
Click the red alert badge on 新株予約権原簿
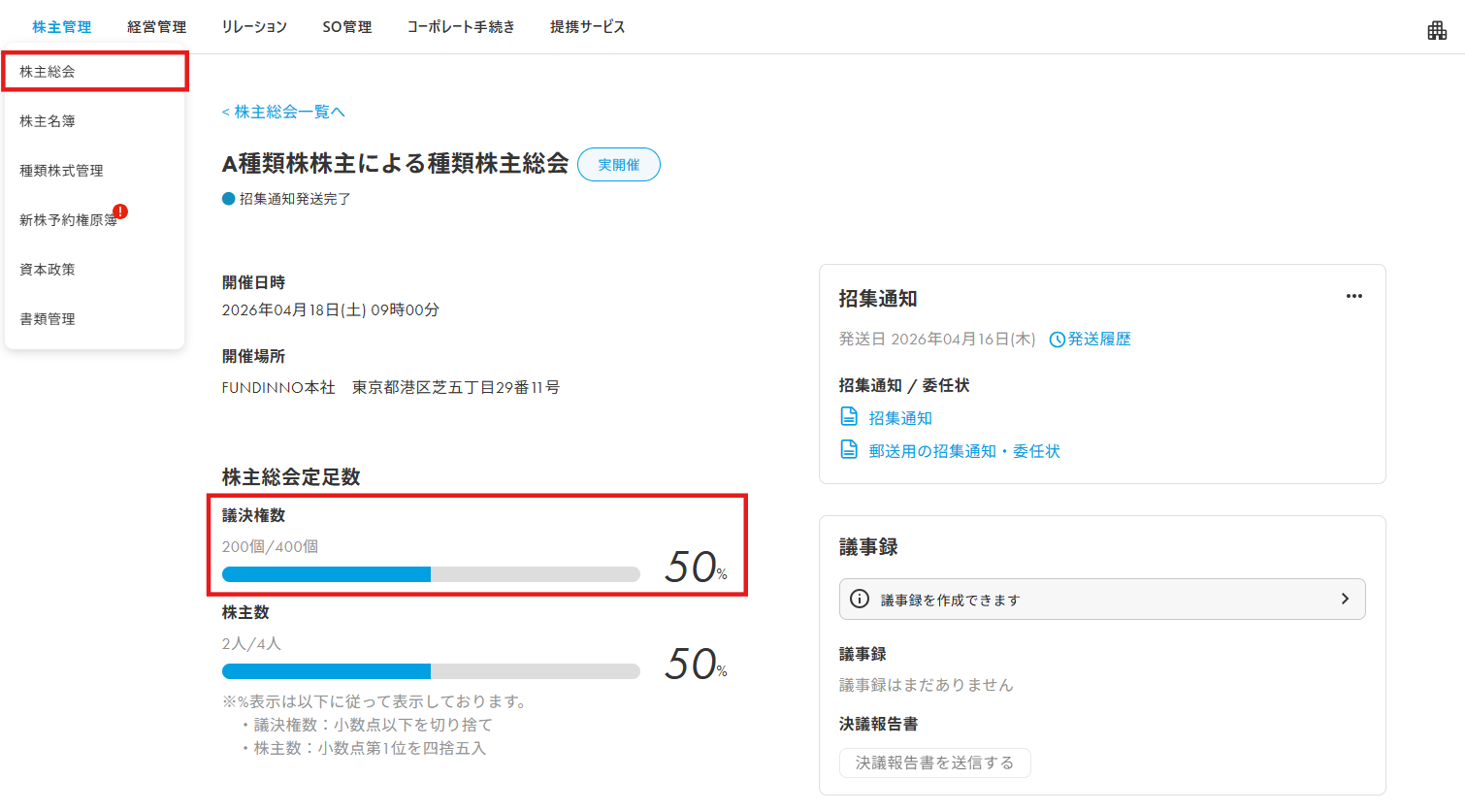[120, 211]
